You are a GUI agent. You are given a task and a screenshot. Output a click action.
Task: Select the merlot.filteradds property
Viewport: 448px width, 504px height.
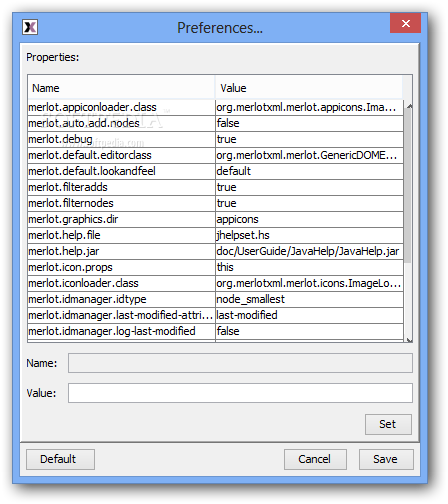coord(121,187)
